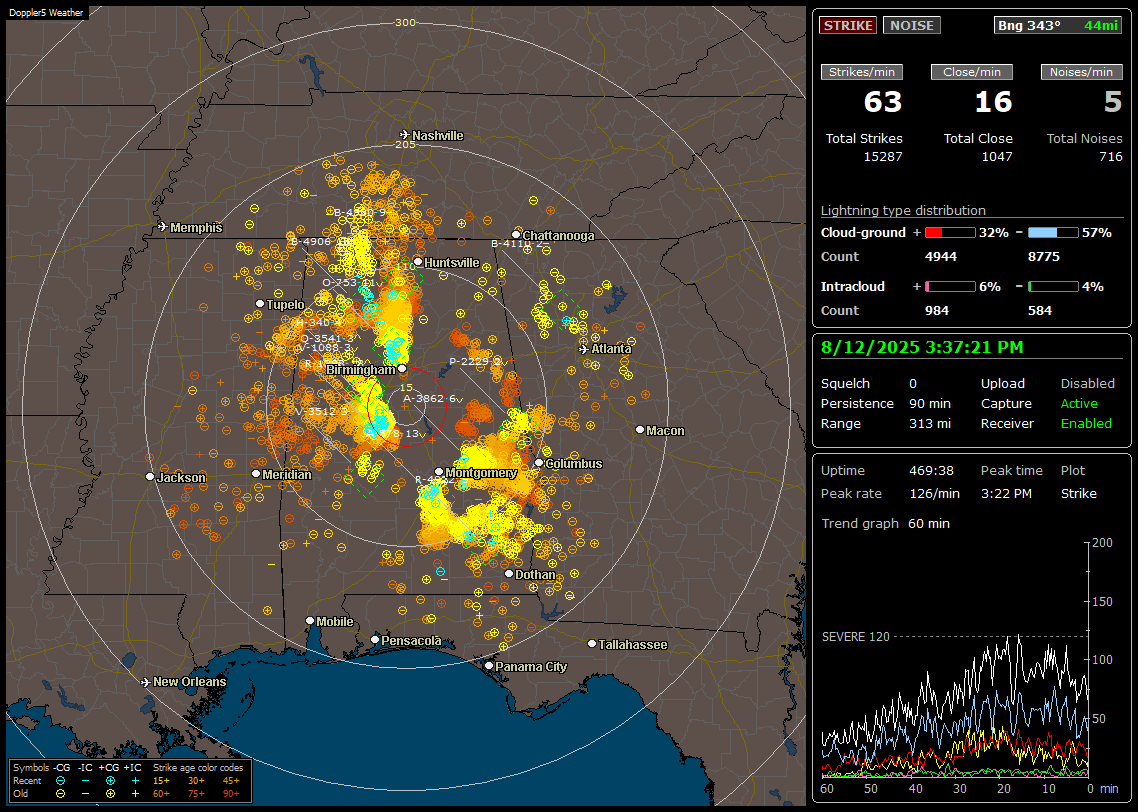The width and height of the screenshot is (1138, 812).
Task: Click the Total Noises count 716
Action: pyautogui.click(x=1110, y=156)
